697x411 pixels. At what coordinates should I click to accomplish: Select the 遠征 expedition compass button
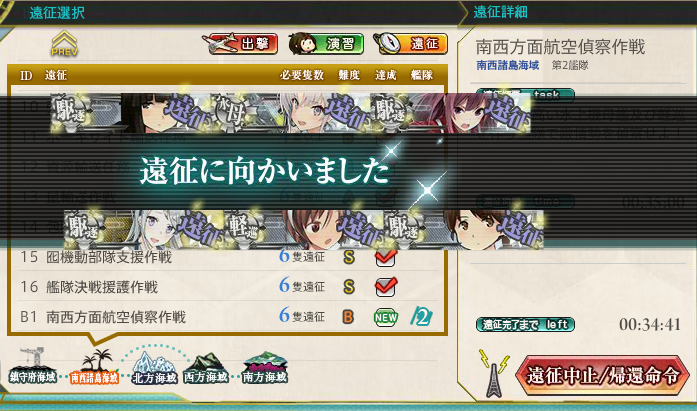[410, 44]
